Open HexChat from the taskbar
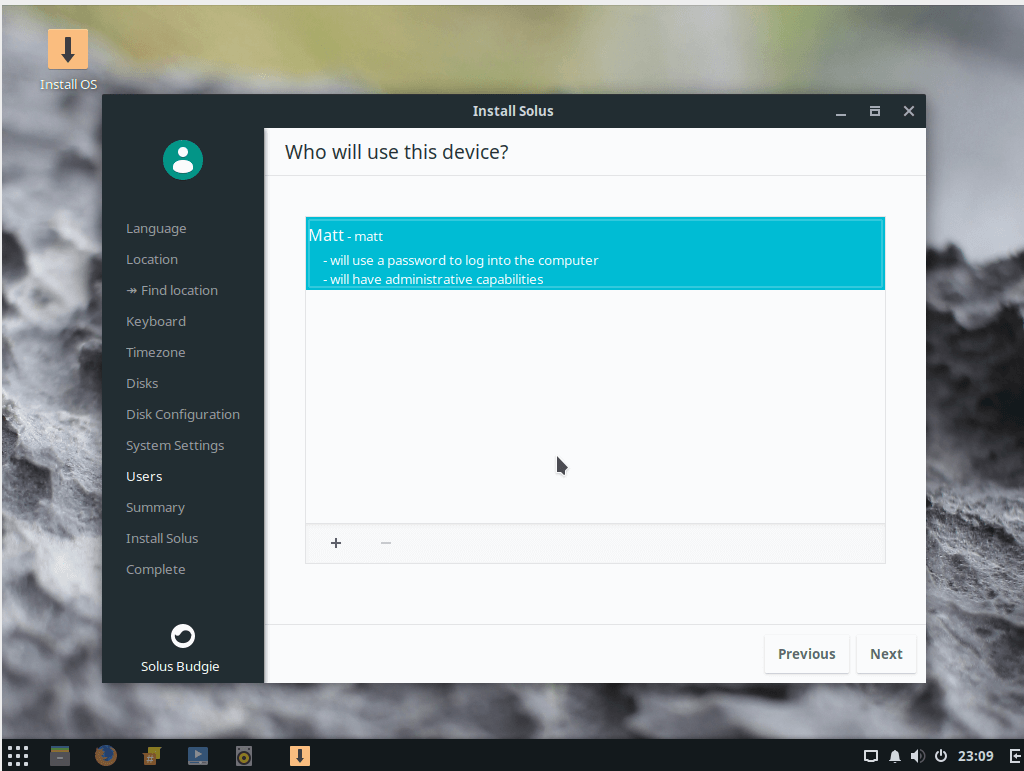Viewport: 1024px width, 771px height. click(152, 755)
